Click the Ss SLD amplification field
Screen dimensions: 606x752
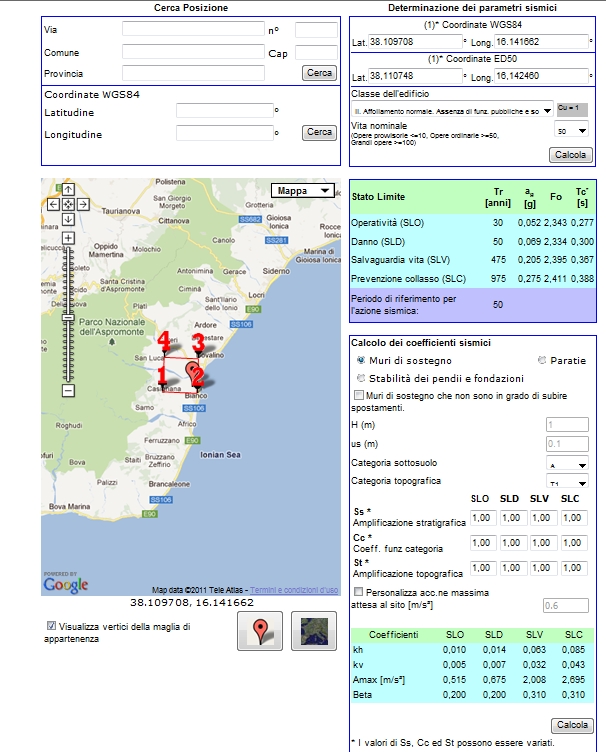point(513,518)
